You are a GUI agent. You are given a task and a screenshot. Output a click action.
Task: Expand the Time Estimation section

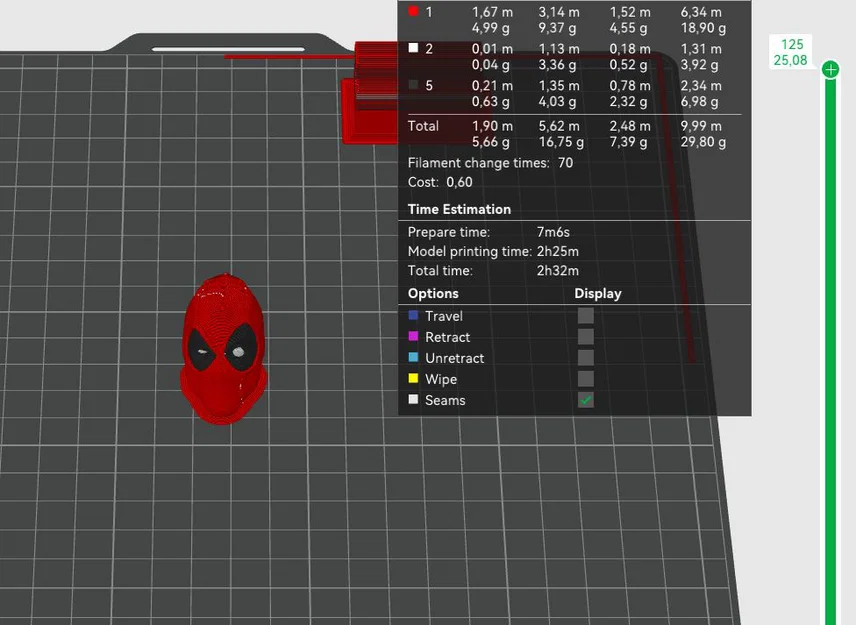(x=458, y=209)
